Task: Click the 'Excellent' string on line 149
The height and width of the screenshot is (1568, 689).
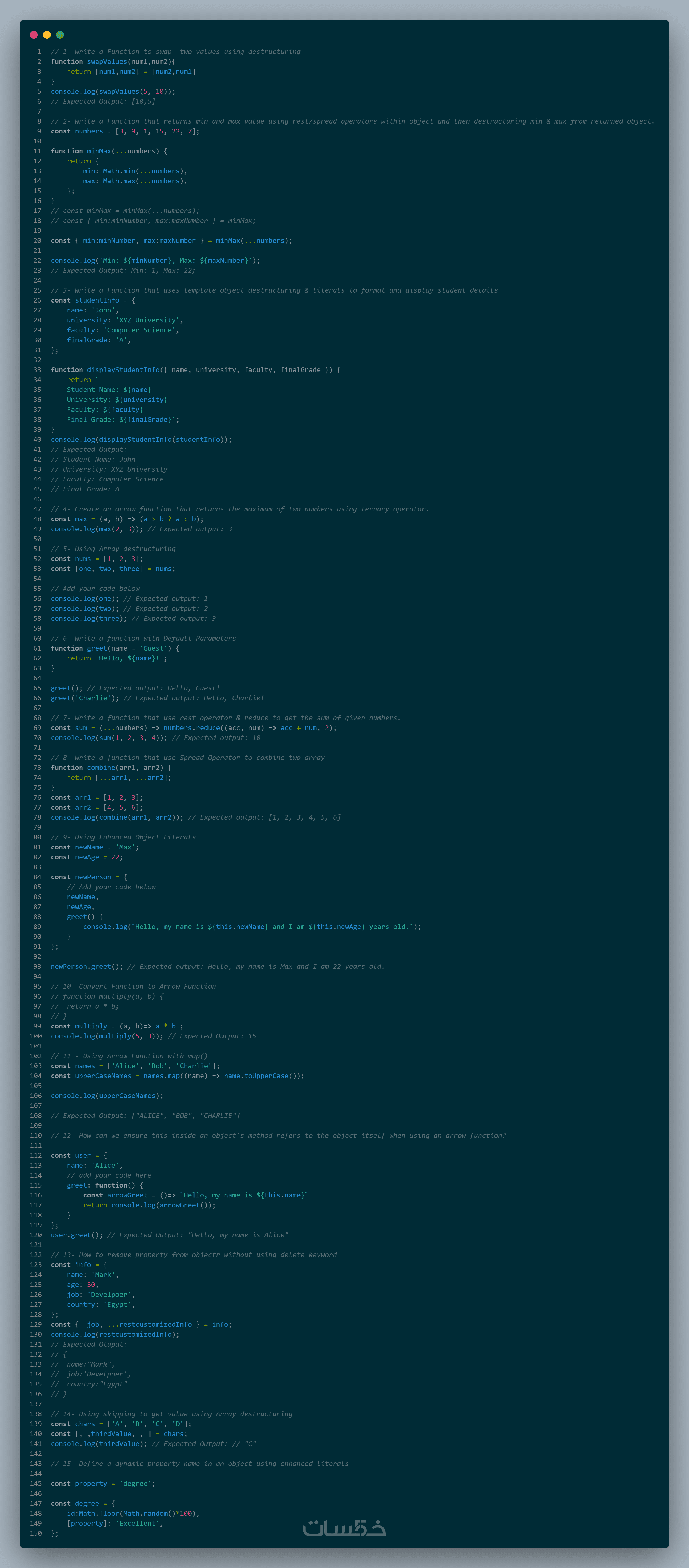Action: click(x=137, y=1523)
